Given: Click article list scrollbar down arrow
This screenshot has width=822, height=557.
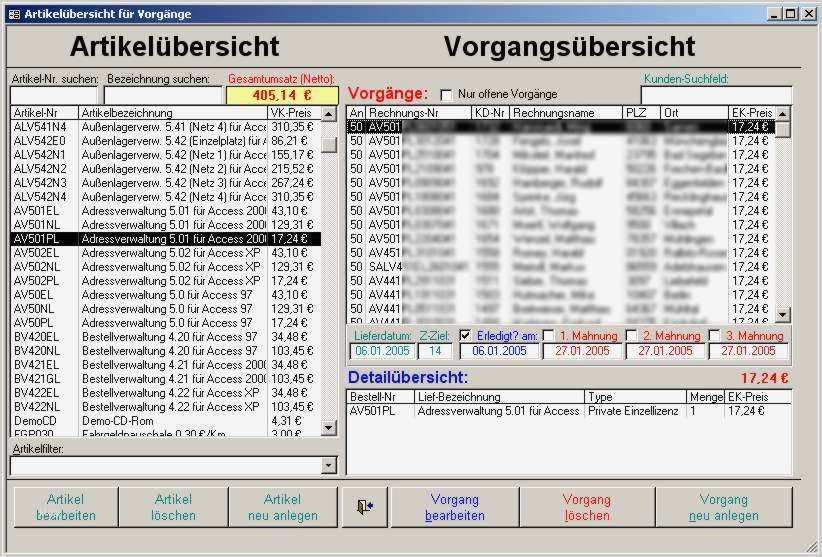Looking at the screenshot, I should point(329,428).
